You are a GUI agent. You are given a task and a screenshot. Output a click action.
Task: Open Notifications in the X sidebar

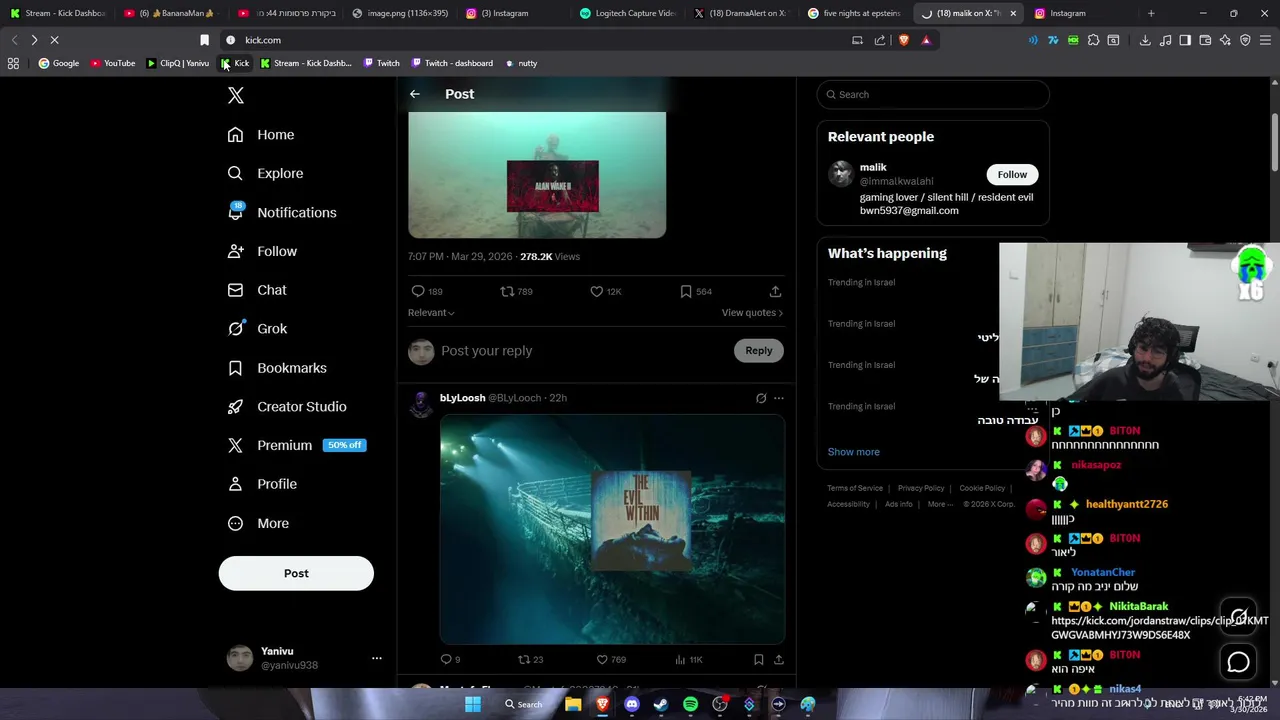[282, 212]
